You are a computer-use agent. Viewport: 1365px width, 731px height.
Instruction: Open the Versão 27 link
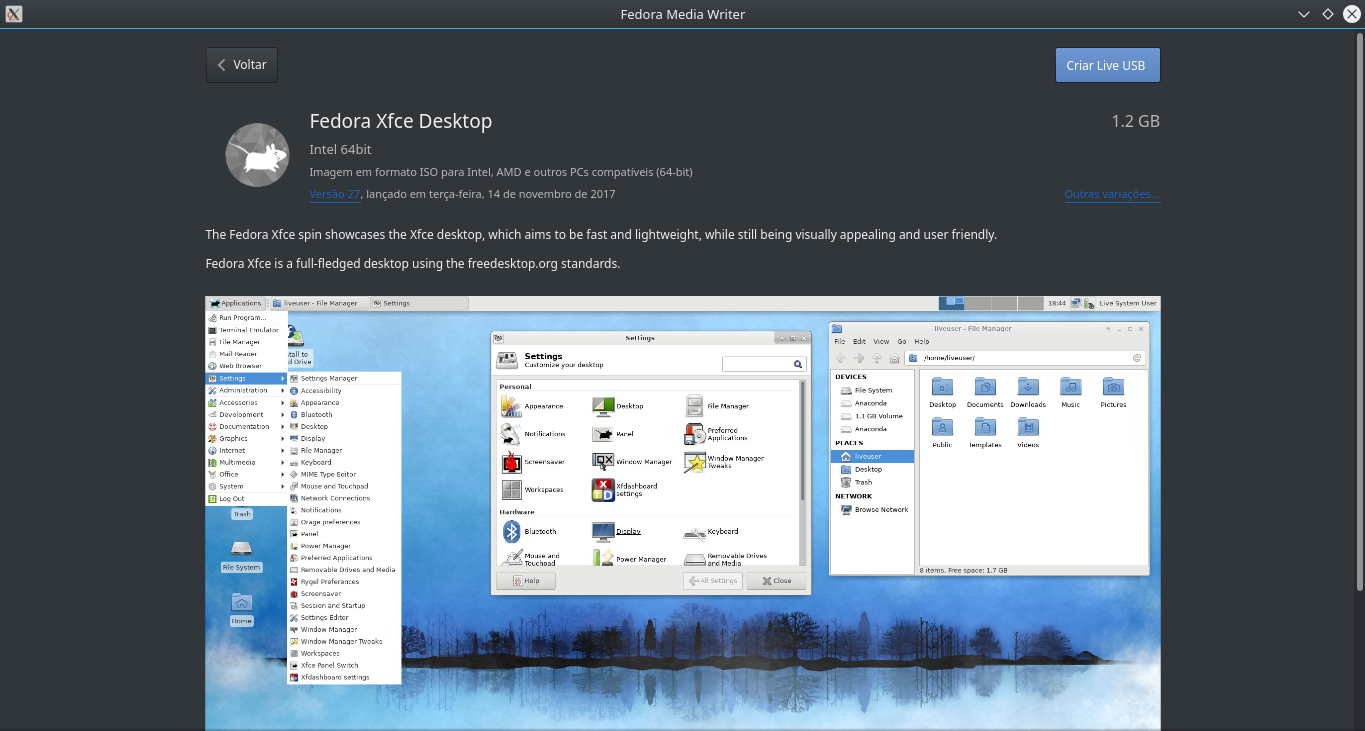coord(334,194)
